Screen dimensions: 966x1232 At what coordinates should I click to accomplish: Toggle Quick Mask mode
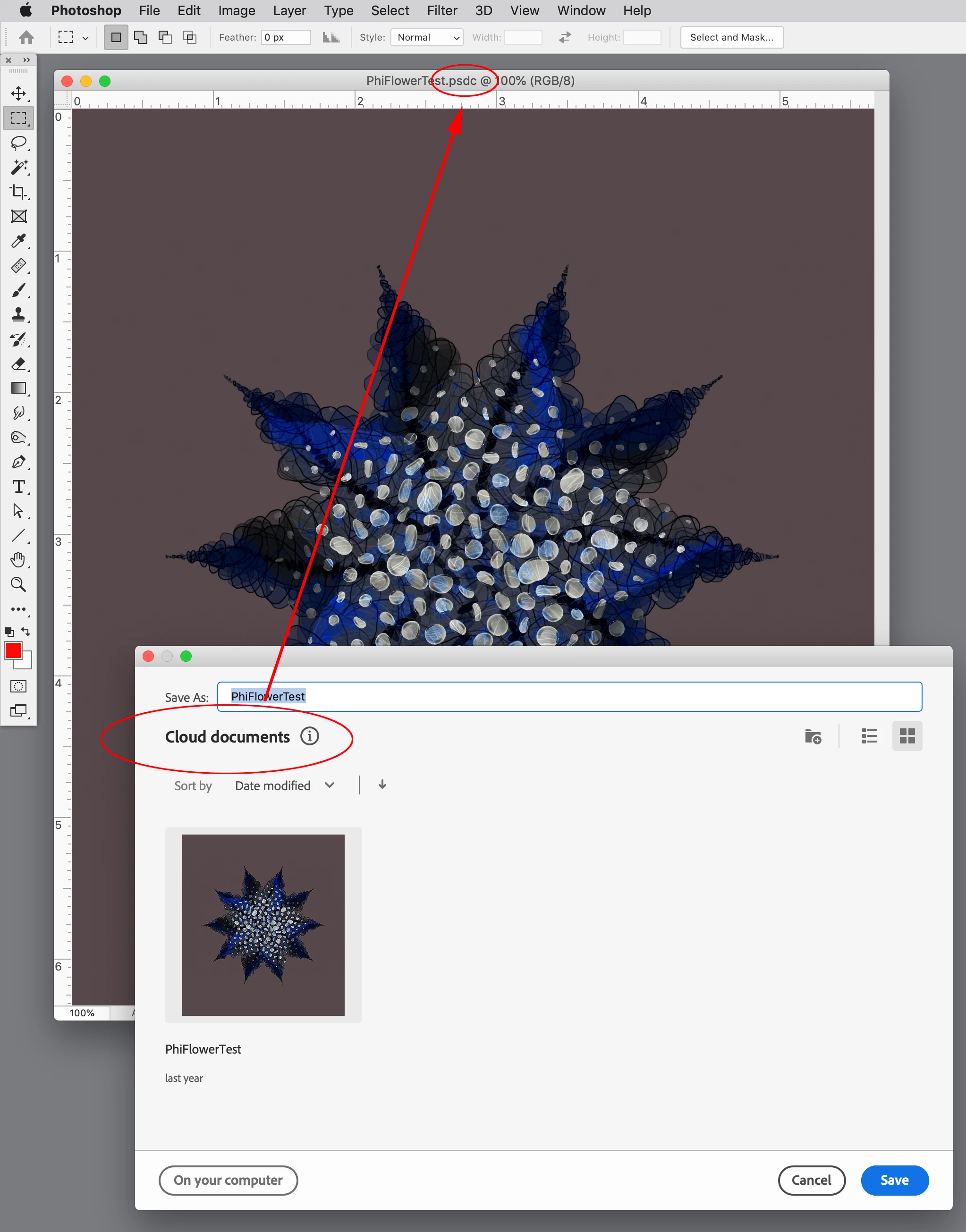click(x=18, y=686)
